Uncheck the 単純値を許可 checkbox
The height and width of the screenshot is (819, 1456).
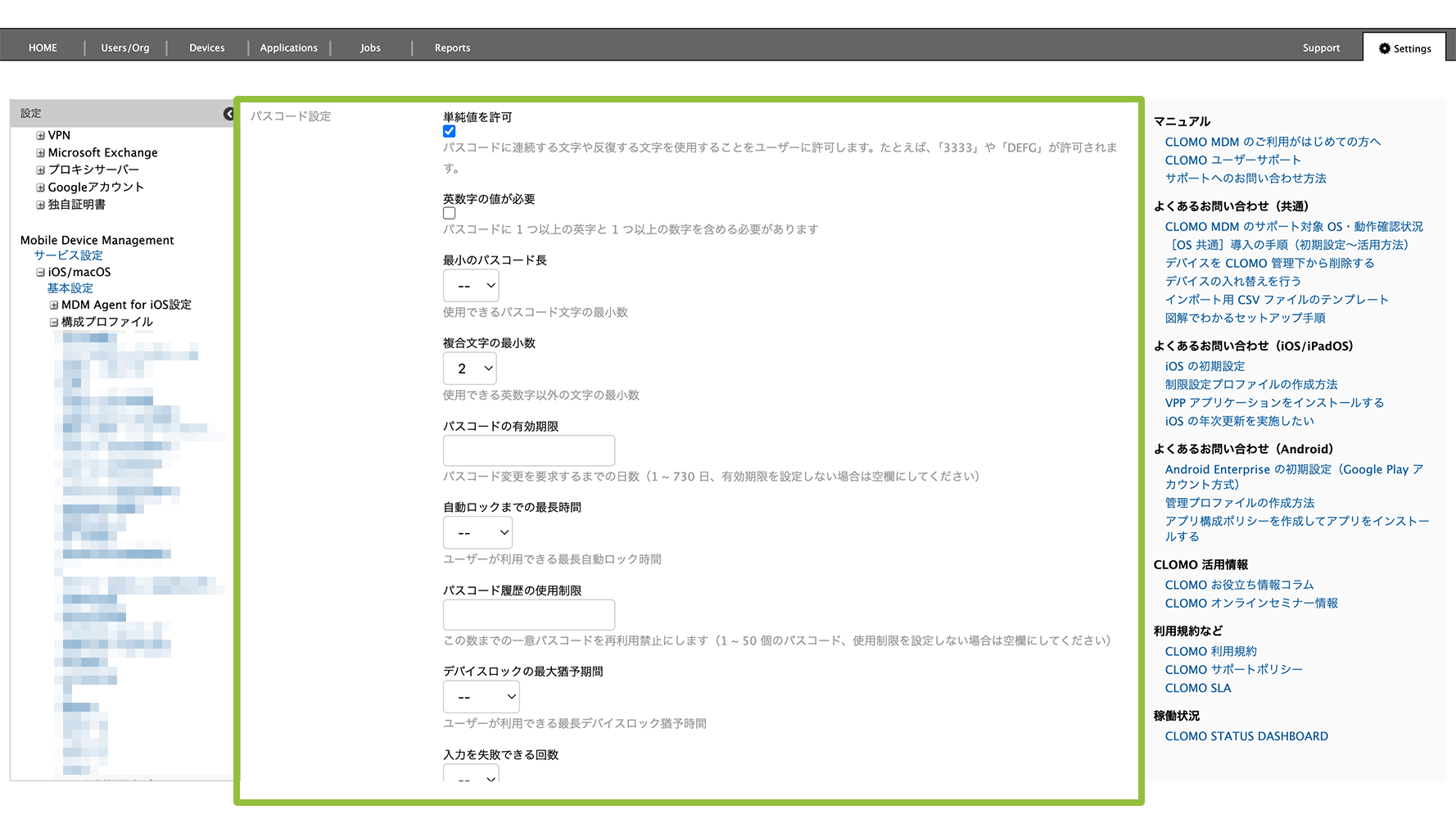pyautogui.click(x=449, y=132)
